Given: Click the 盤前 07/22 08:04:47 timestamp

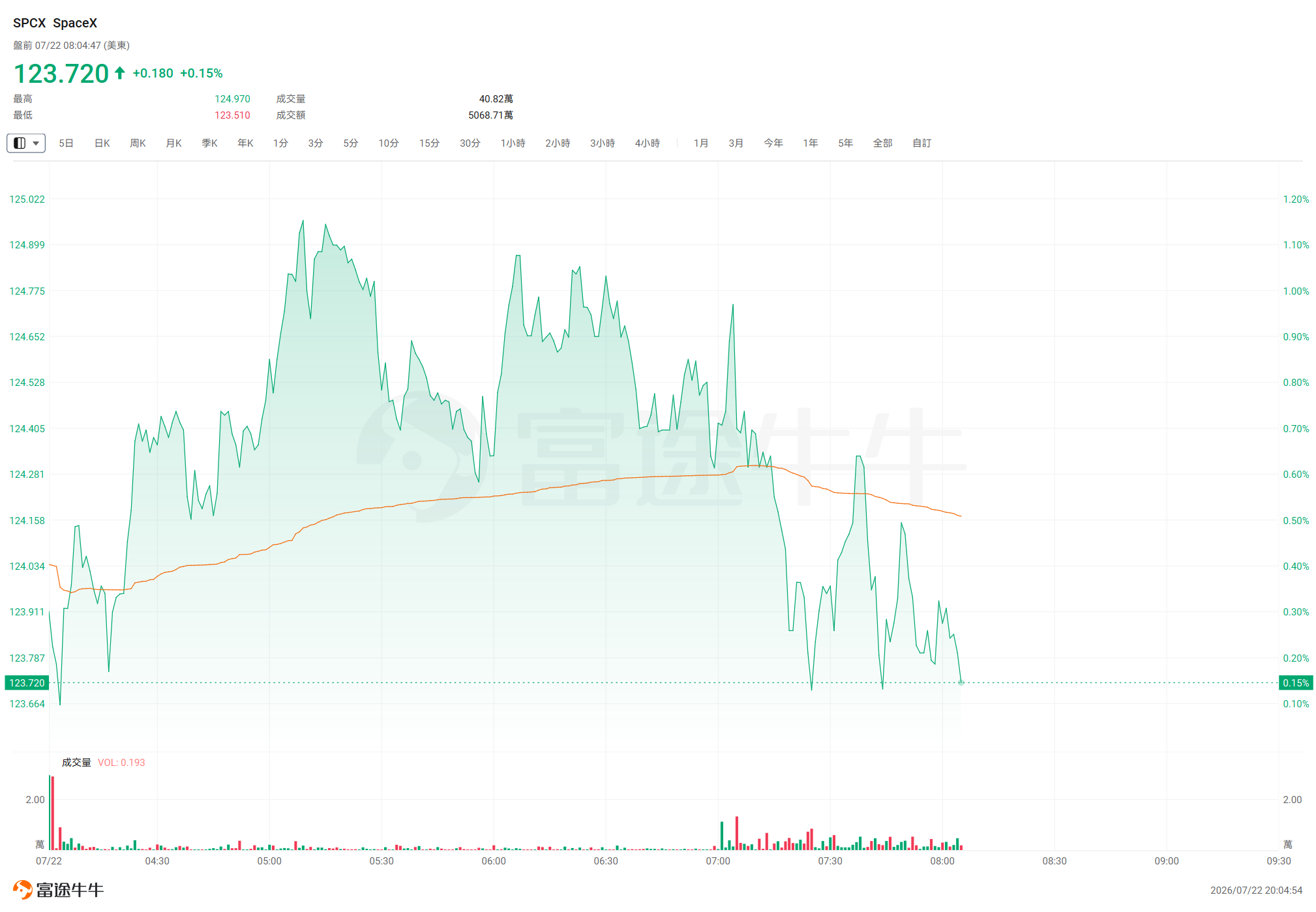Looking at the screenshot, I should pyautogui.click(x=72, y=46).
